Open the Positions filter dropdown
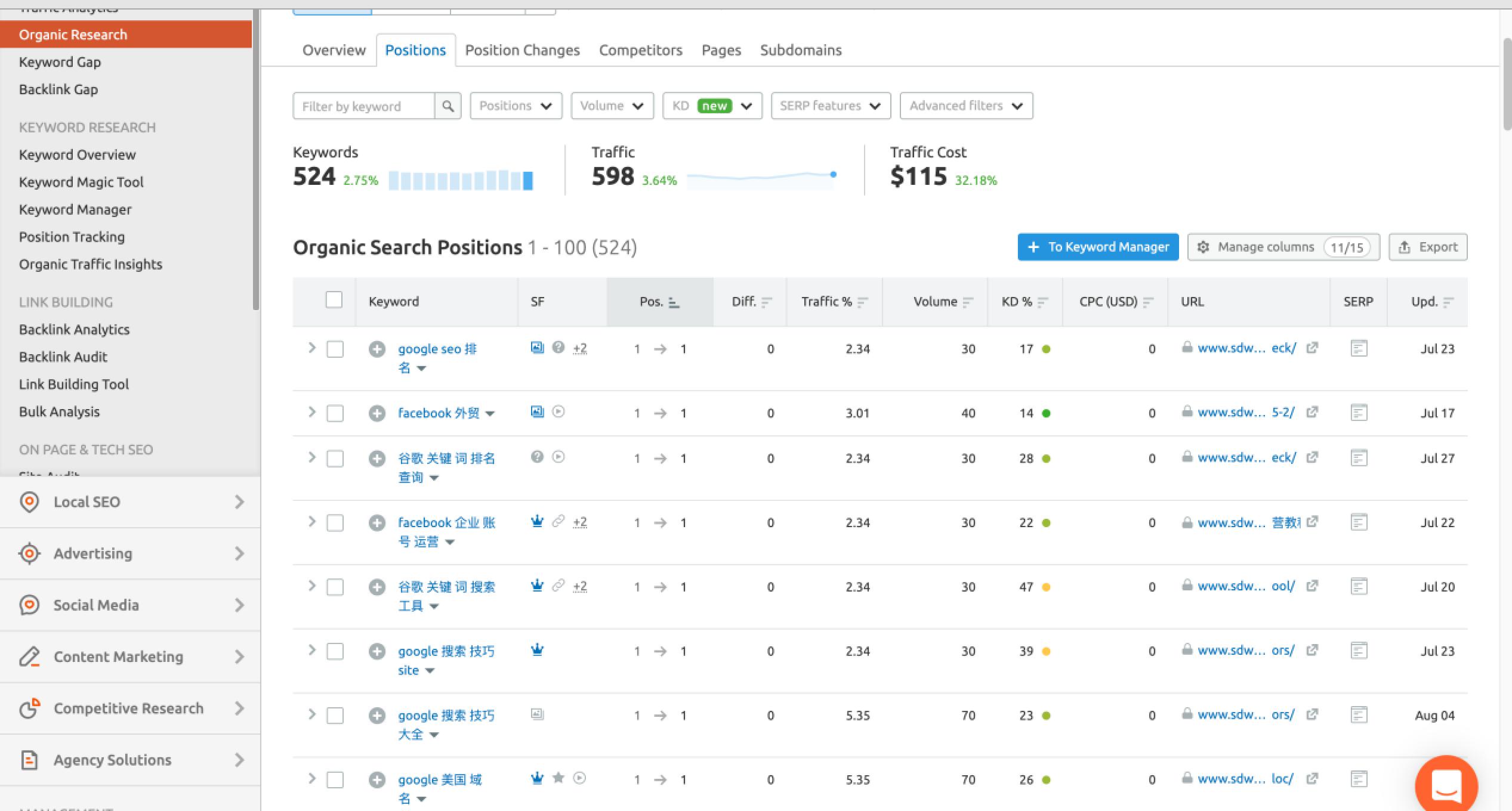 [516, 106]
